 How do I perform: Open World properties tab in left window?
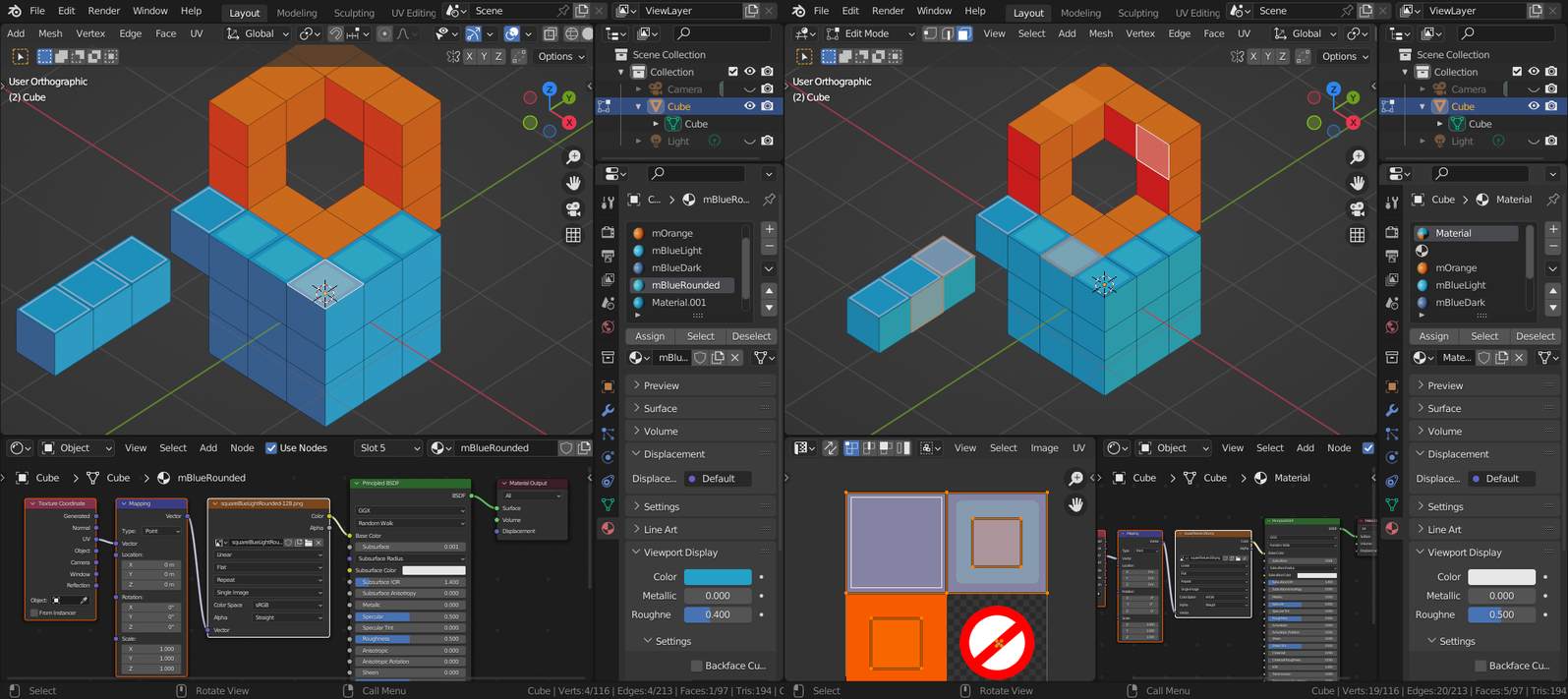(x=608, y=326)
